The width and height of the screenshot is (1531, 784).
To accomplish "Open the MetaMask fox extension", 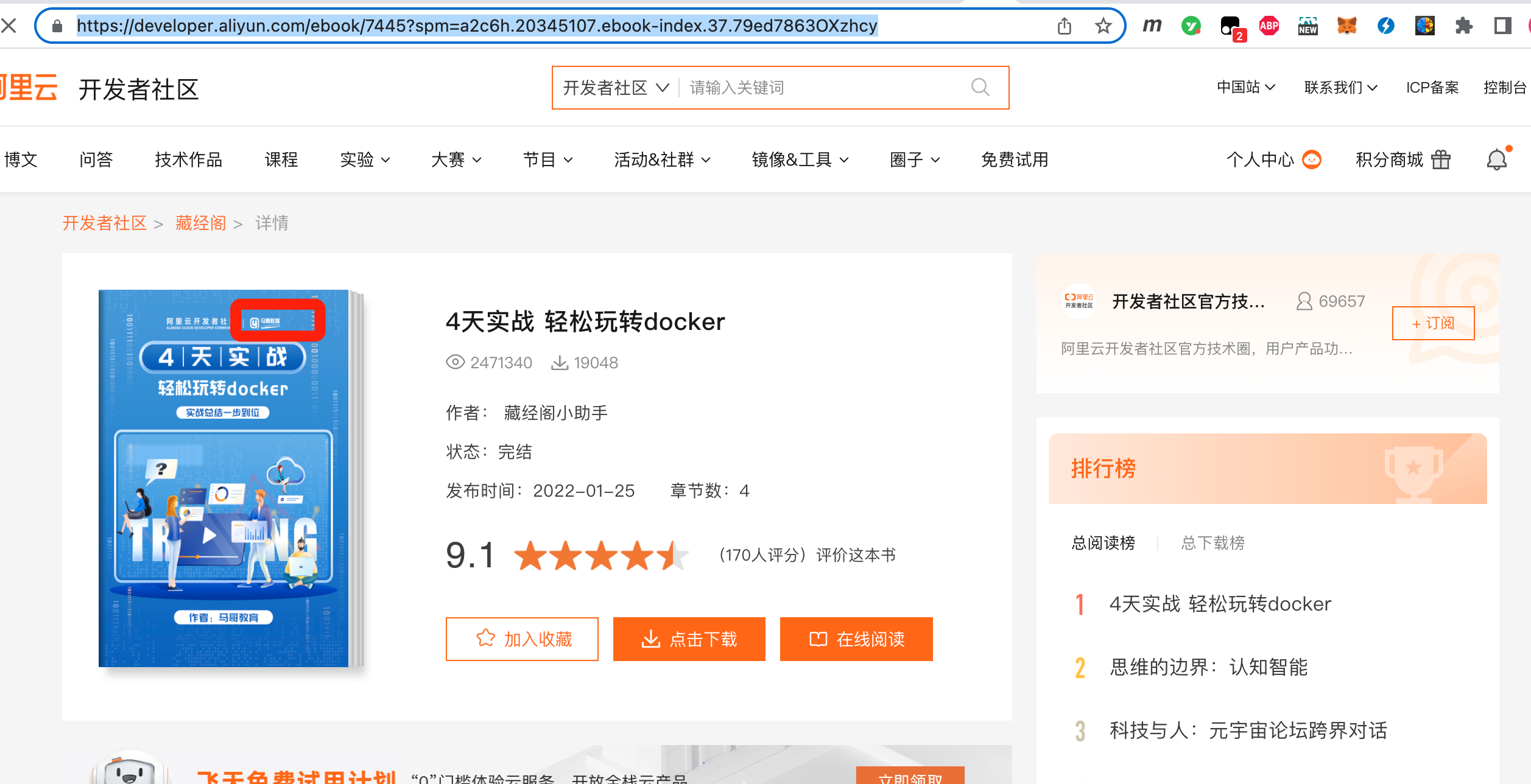I will [x=1346, y=26].
